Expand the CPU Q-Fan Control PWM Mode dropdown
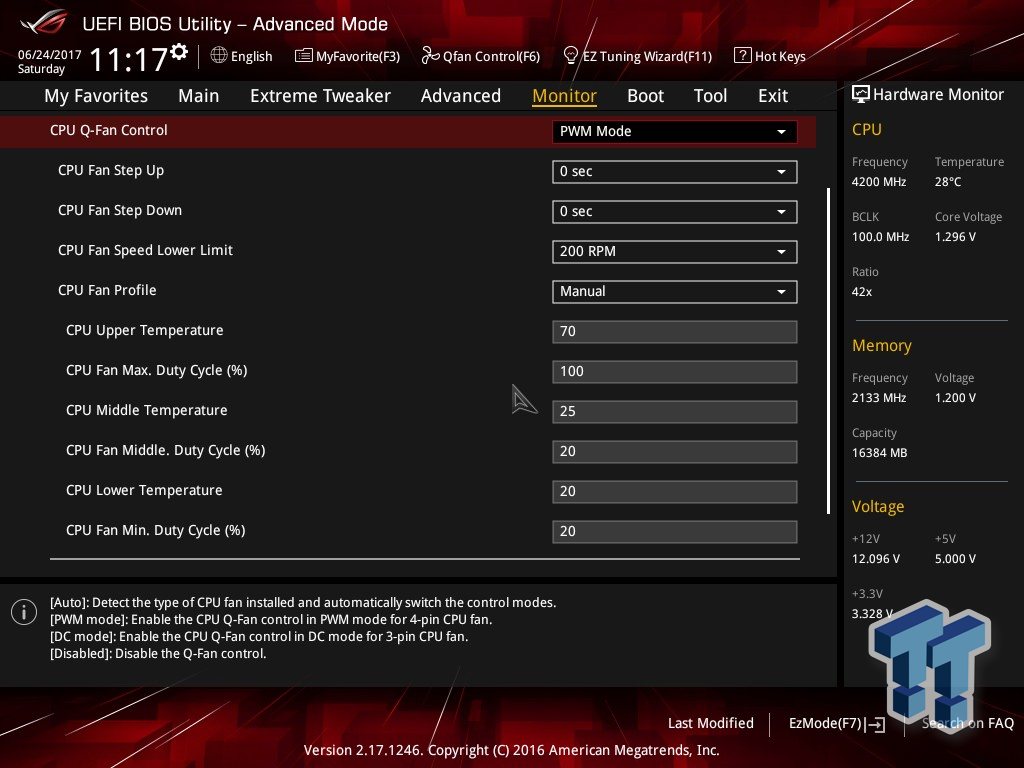1024x768 pixels. point(675,131)
